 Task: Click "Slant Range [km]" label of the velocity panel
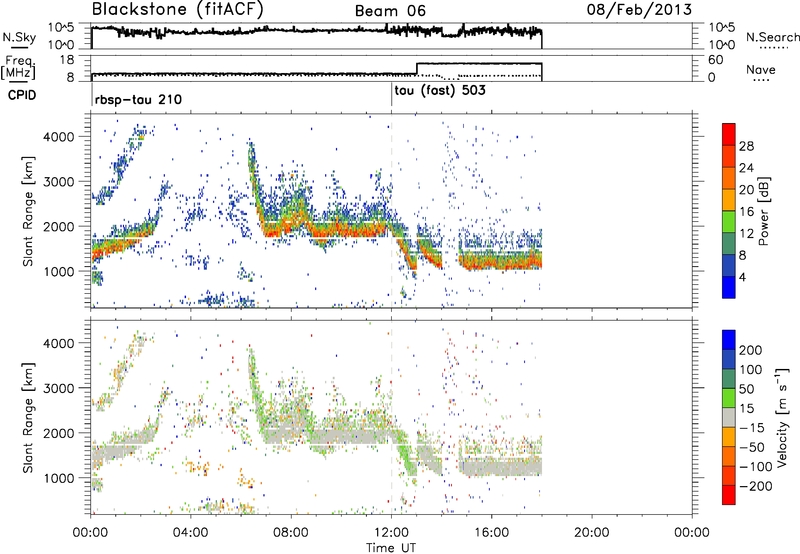28,417
